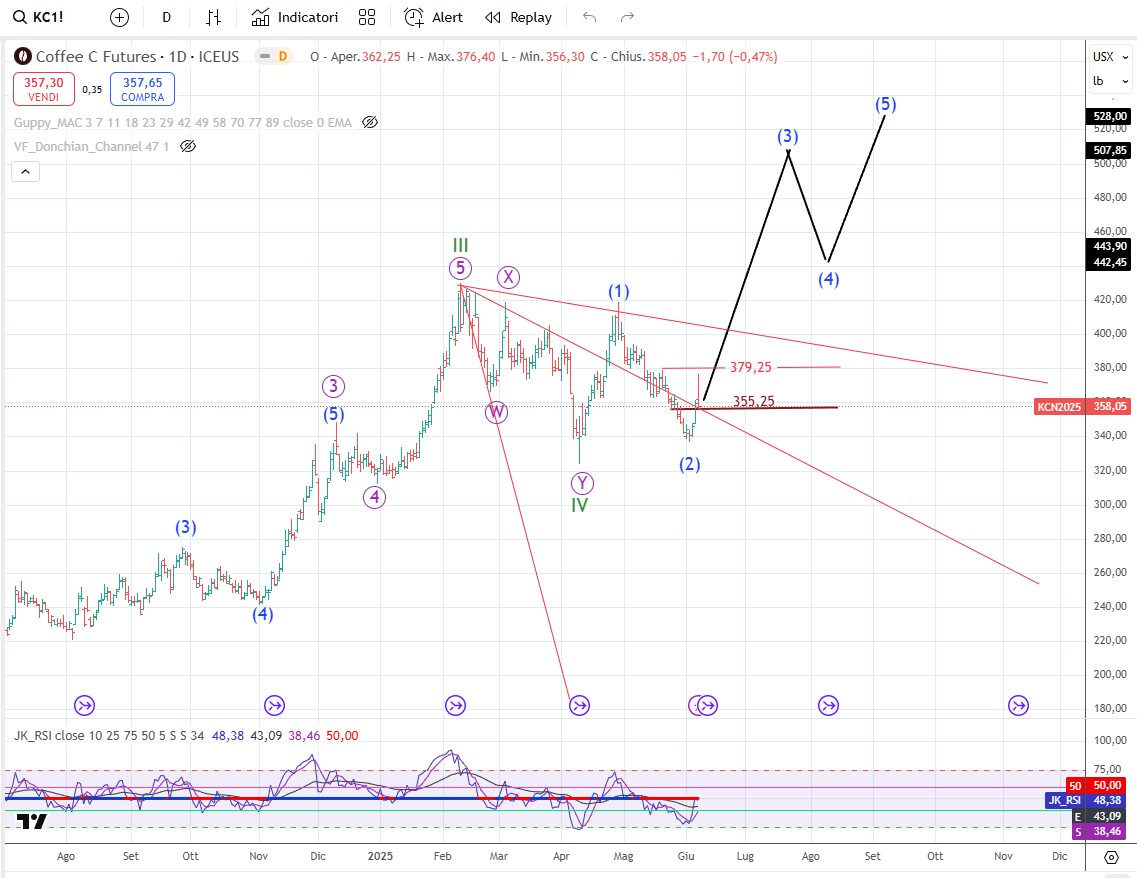Collapse the indicator legend chevron
Image resolution: width=1137 pixels, height=878 pixels.
26,172
